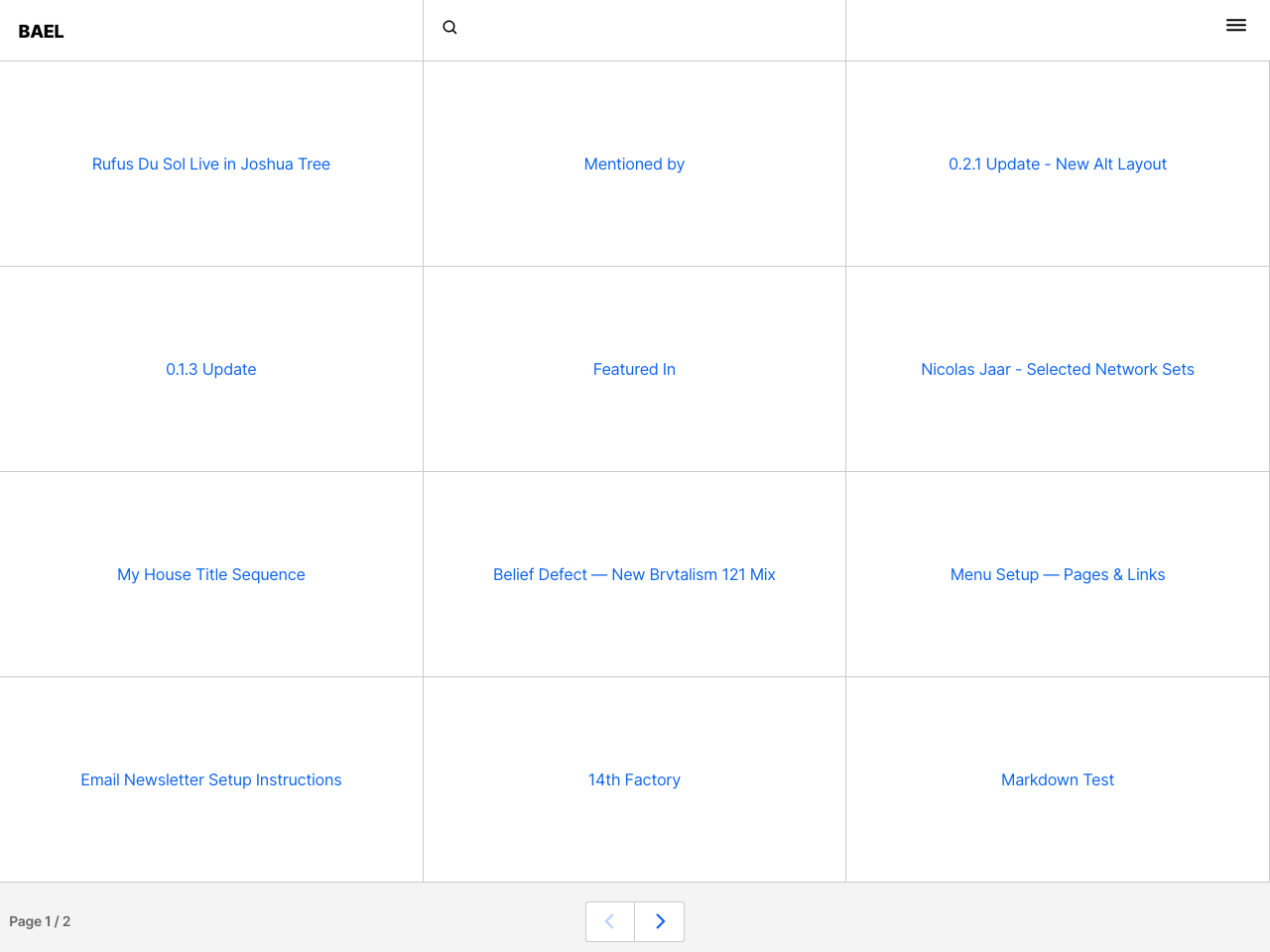Click the BAEL site logo
Image resolution: width=1270 pixels, height=952 pixels.
pos(41,31)
